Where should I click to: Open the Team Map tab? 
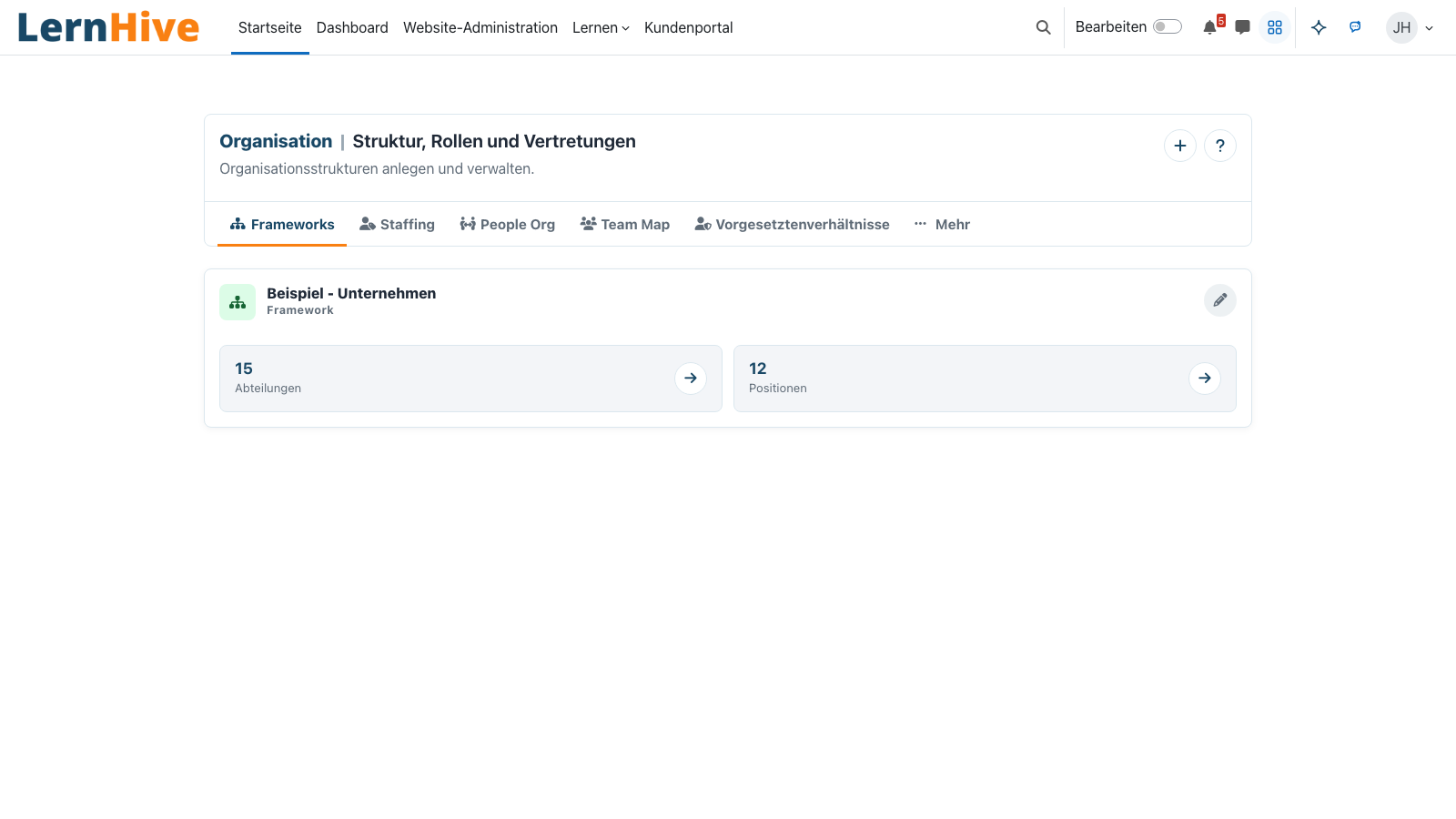pos(625,224)
